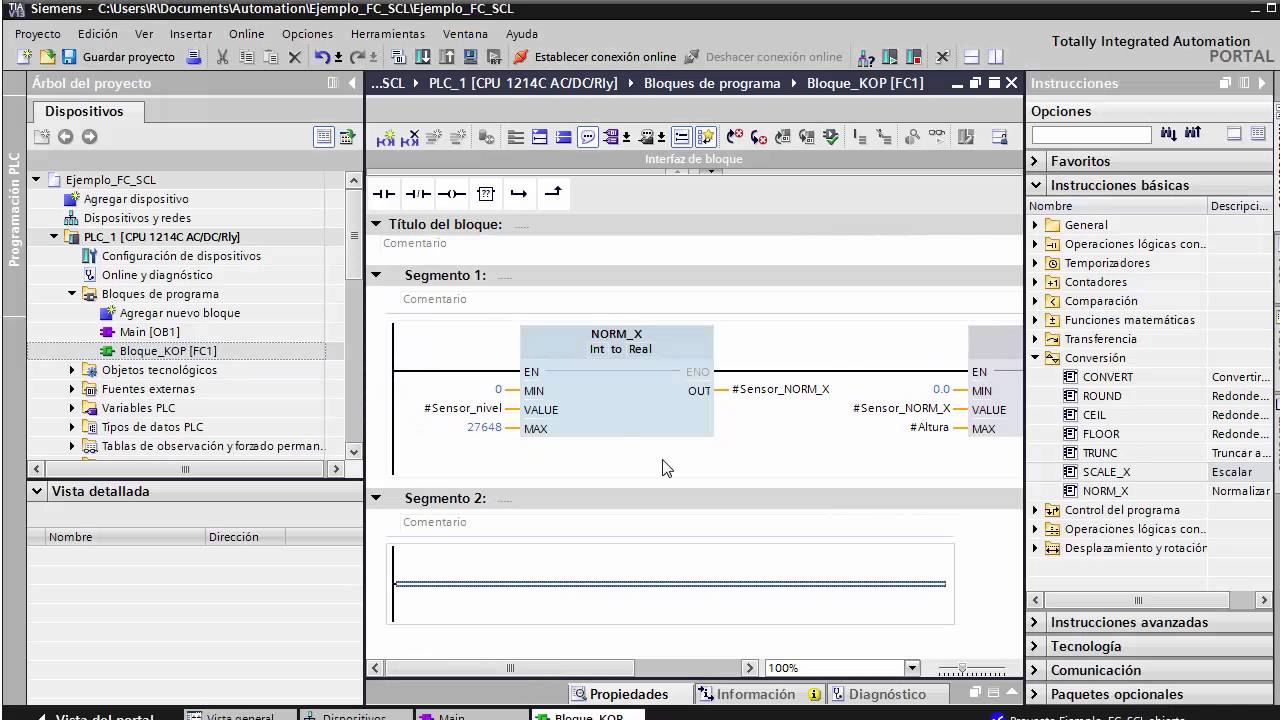
Task: Click the new project icon in main toolbar
Action: point(25,57)
